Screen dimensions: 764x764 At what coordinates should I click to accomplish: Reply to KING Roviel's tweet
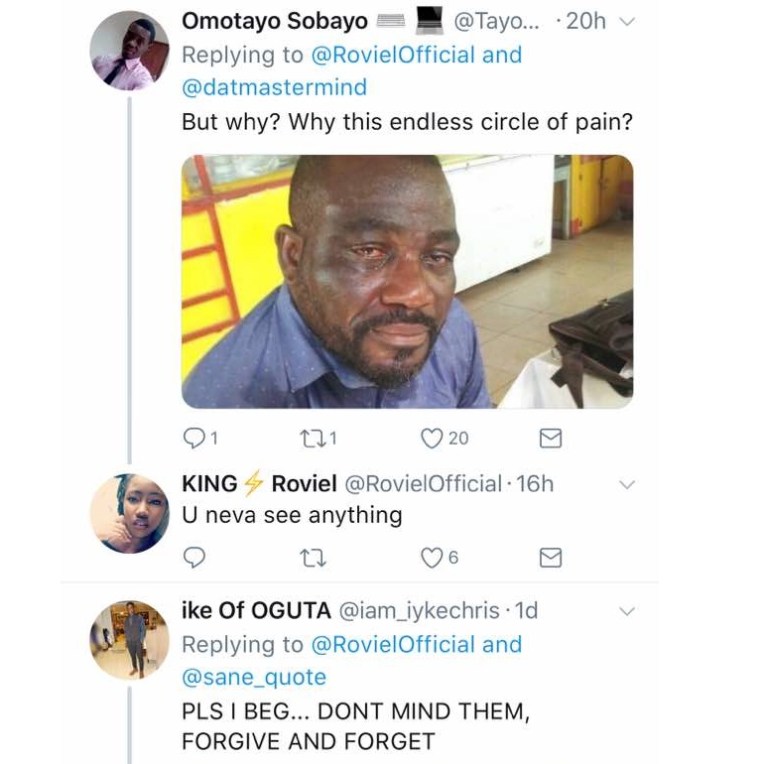[194, 557]
